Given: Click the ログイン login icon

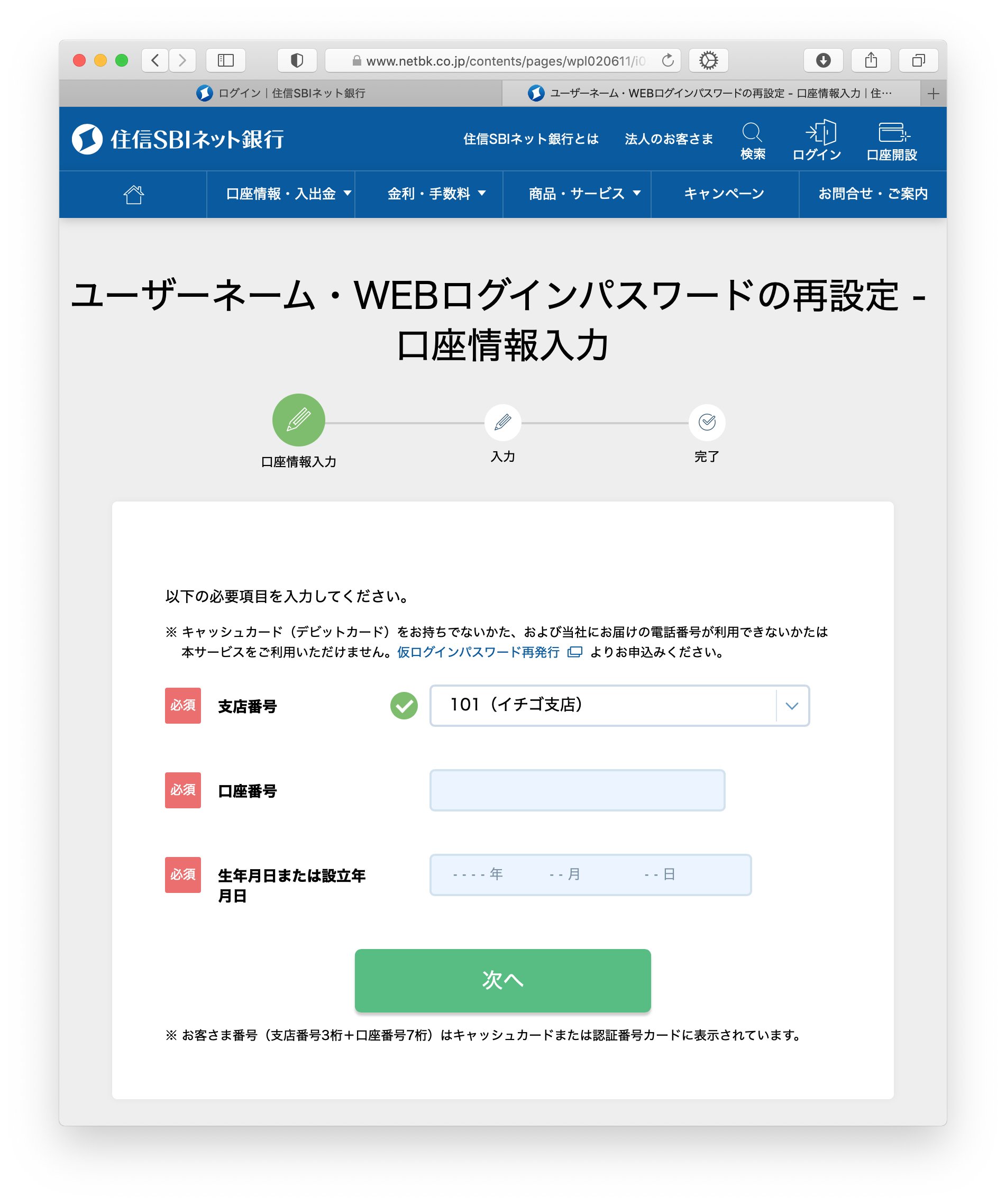Looking at the screenshot, I should coord(816,141).
